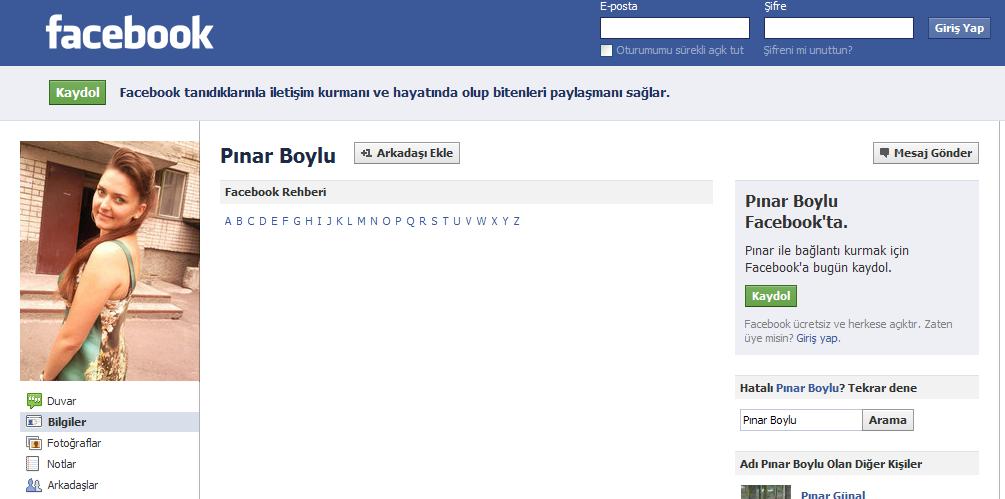Select letter Y in Facebook Rehberi
This screenshot has width=1005, height=499.
505,222
